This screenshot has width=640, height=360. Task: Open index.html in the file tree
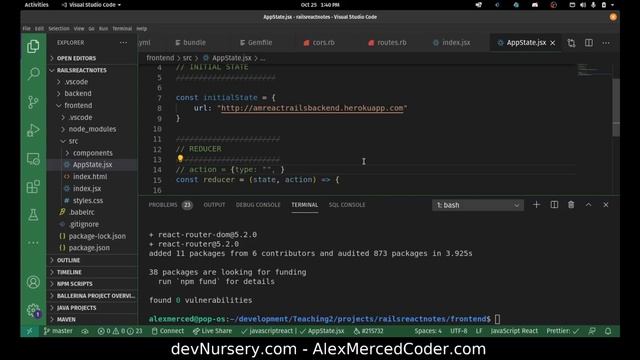point(90,176)
